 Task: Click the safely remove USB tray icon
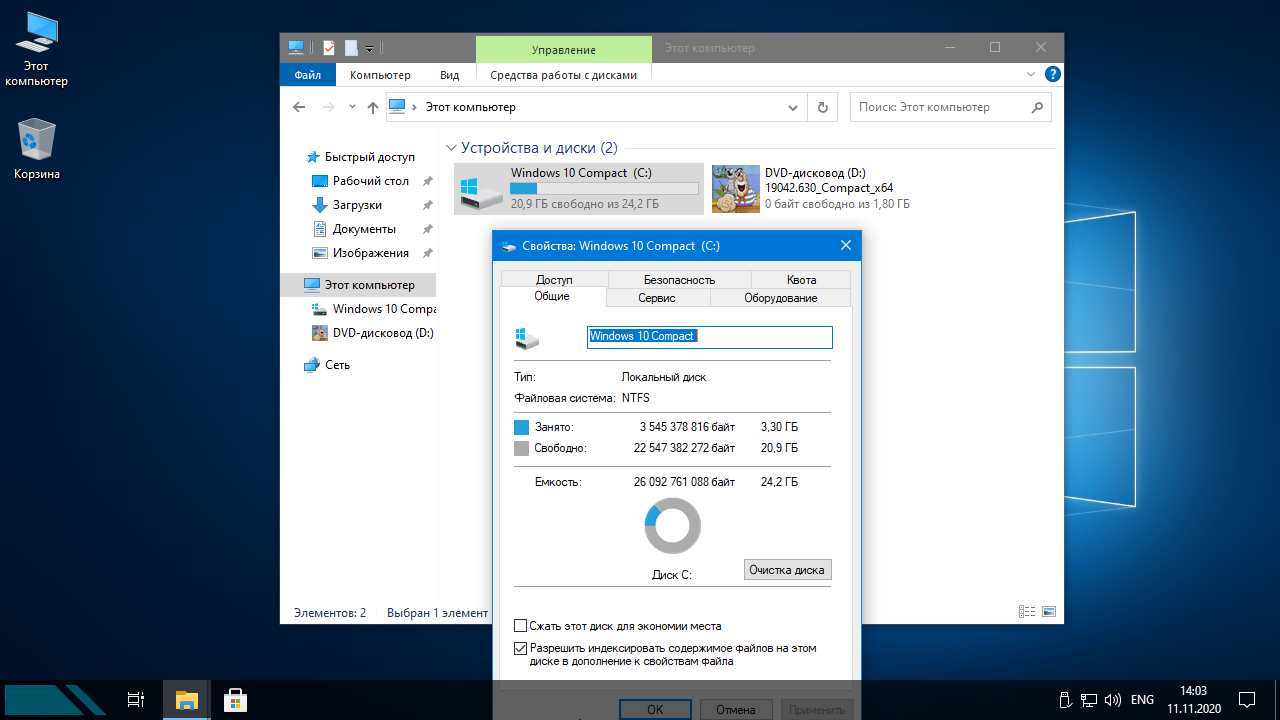click(x=1066, y=700)
